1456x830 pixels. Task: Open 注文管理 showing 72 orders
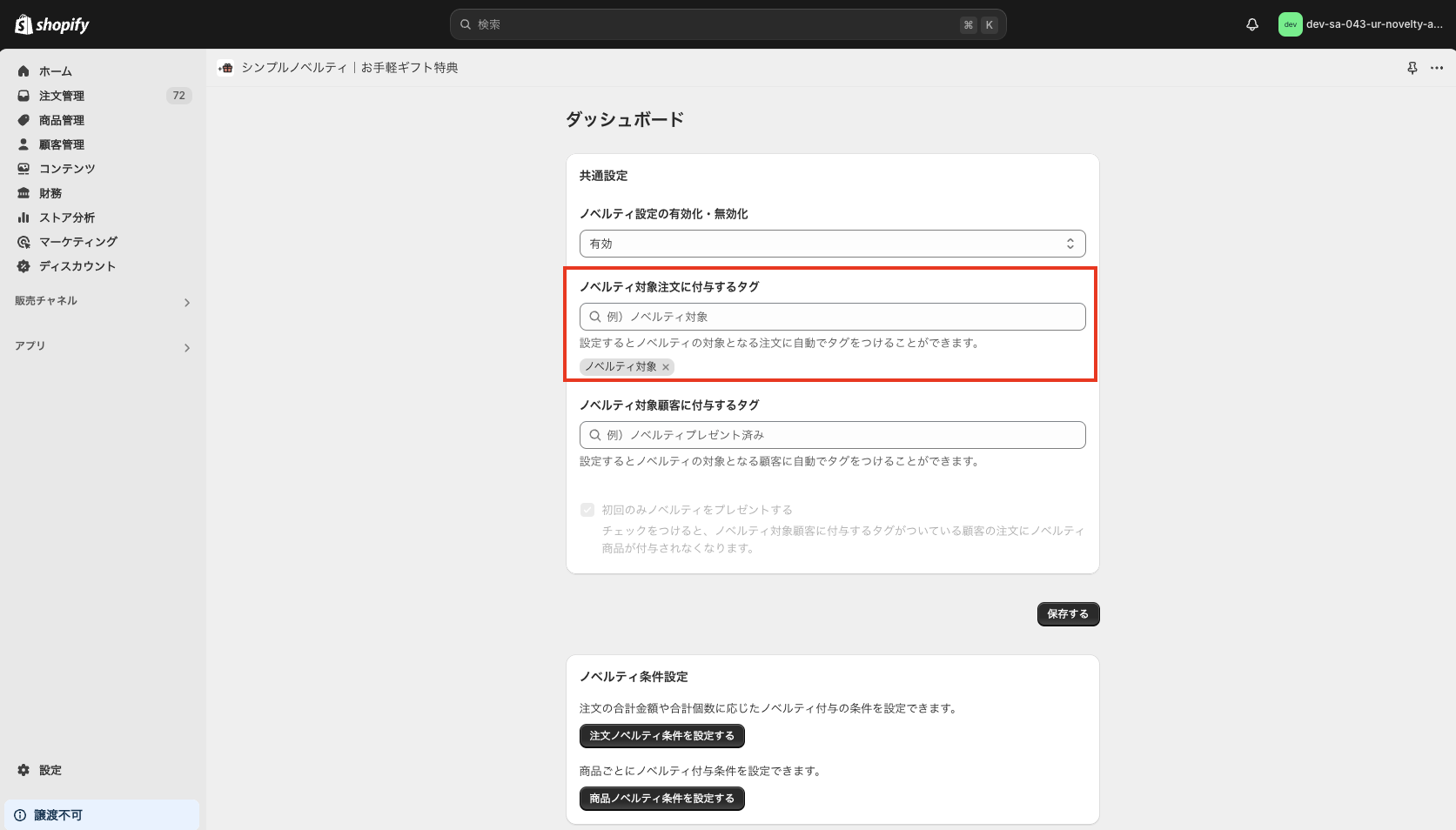(x=61, y=96)
